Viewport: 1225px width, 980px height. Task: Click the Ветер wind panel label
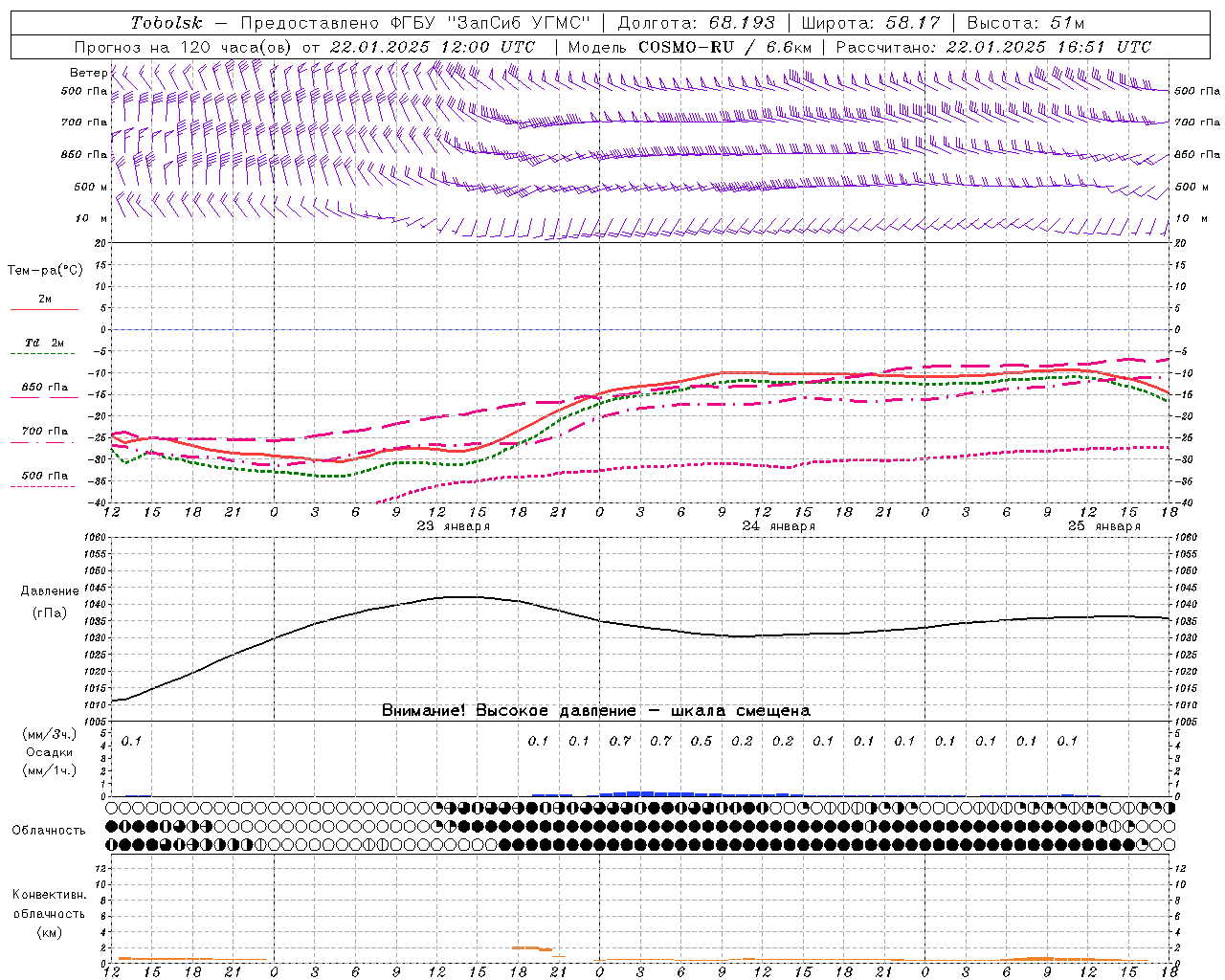(88, 73)
